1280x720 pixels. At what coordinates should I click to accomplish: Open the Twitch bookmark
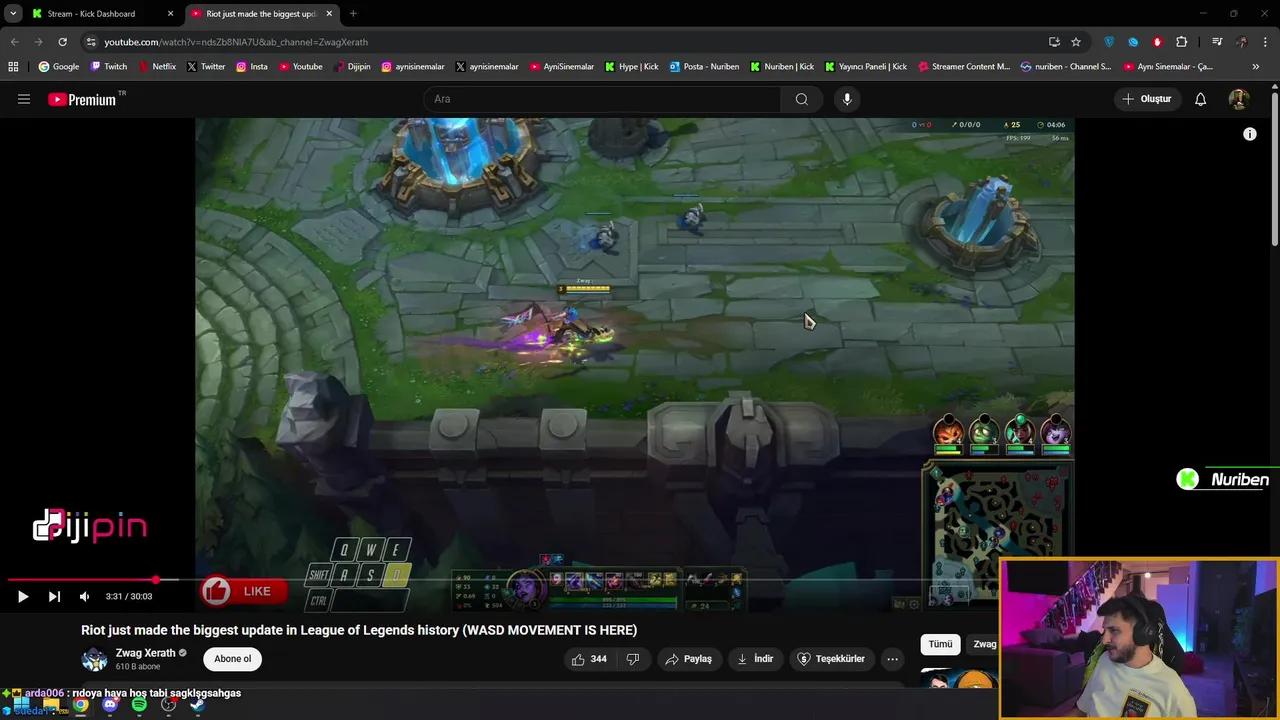(x=109, y=67)
